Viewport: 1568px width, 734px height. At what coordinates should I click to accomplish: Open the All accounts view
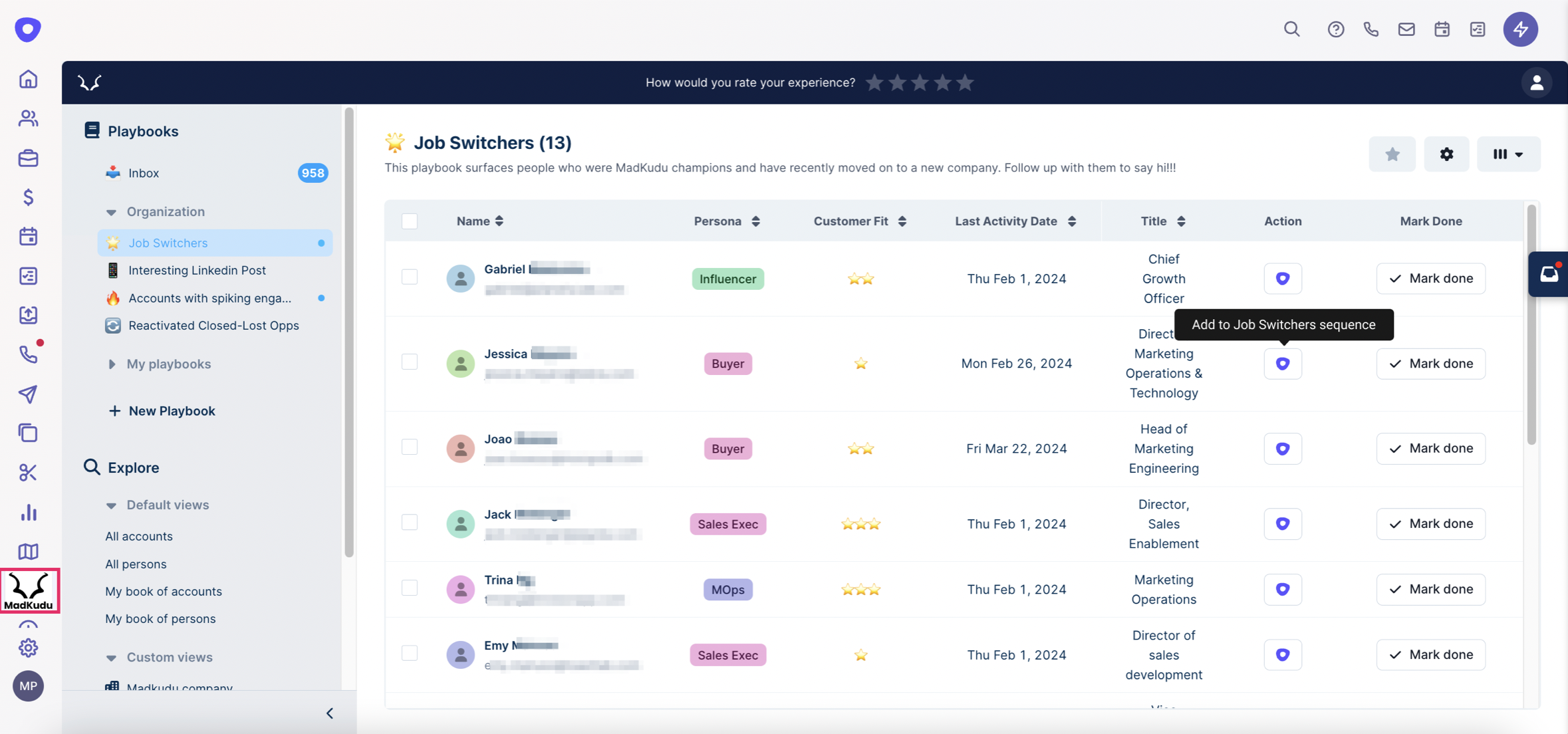pos(139,536)
